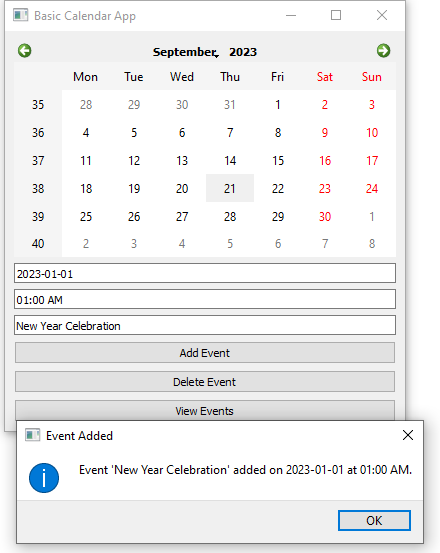The image size is (440, 553).
Task: Select Saturday September 30 in week 39
Action: (325, 216)
